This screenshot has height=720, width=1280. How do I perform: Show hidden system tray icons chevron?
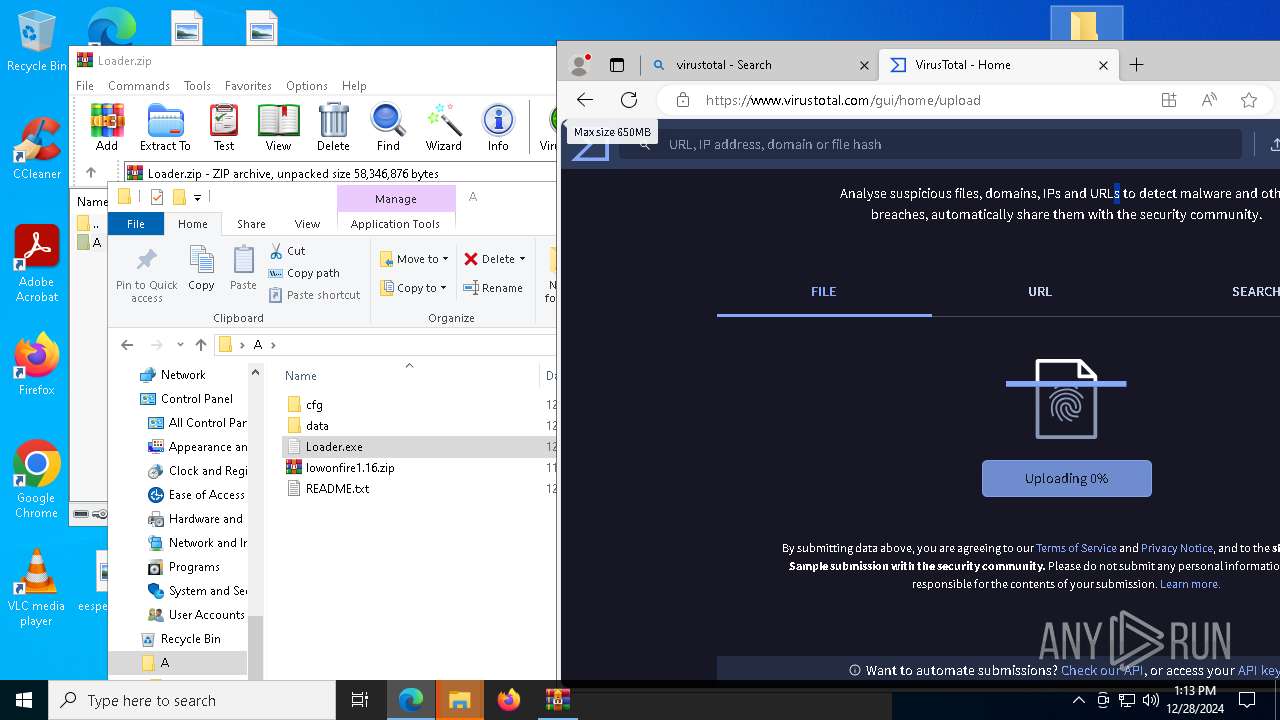pos(1078,700)
